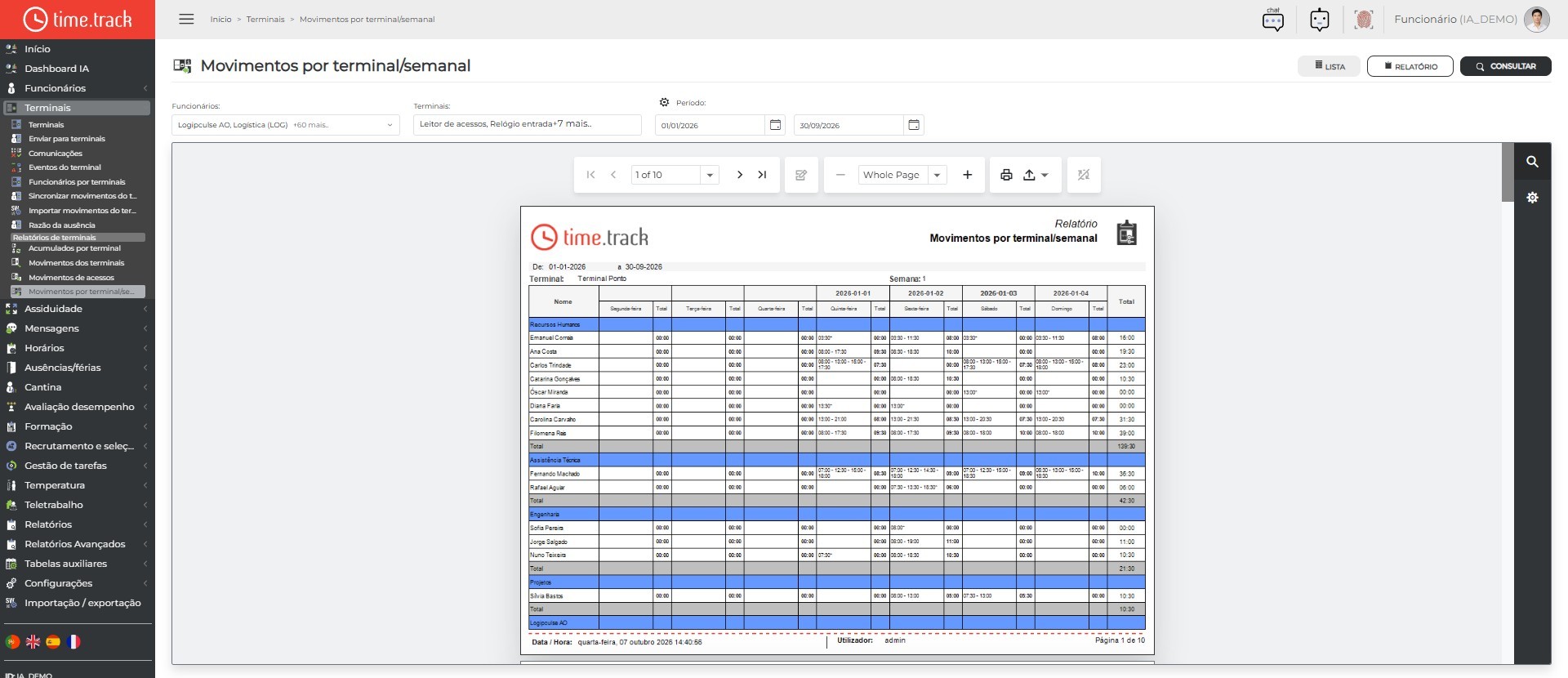Click the fingerprint icon in the header

1363,19
